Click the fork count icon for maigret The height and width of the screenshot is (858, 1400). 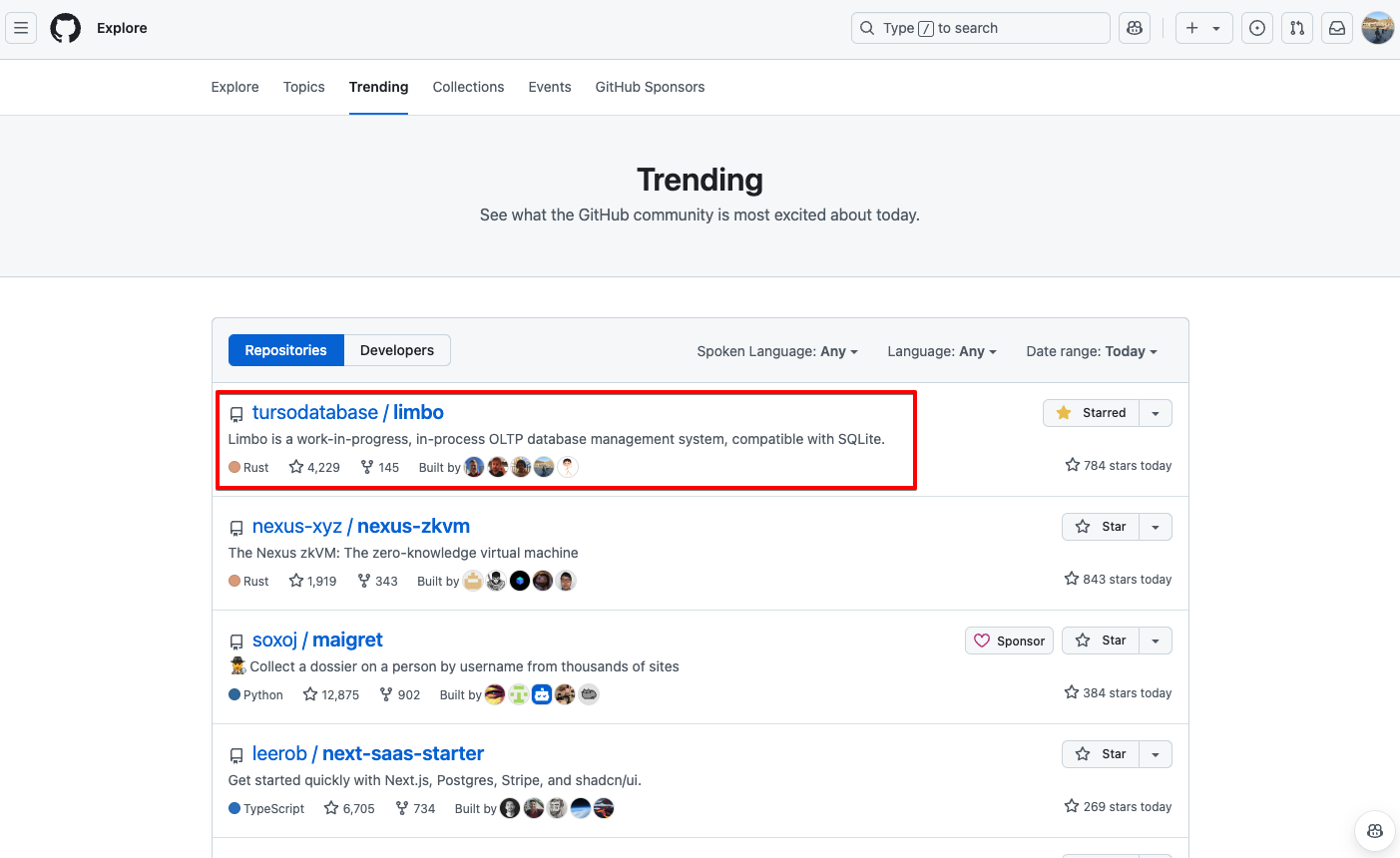click(386, 694)
